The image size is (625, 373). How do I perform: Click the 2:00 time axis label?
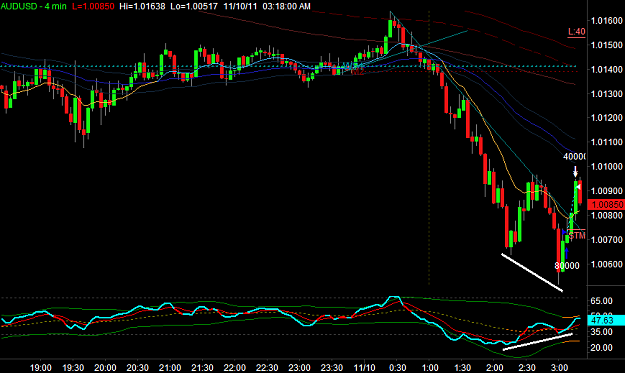(x=495, y=367)
